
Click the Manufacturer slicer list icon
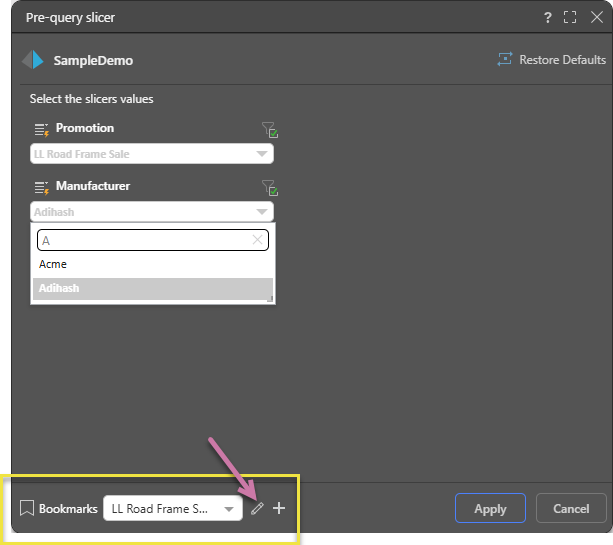point(41,187)
